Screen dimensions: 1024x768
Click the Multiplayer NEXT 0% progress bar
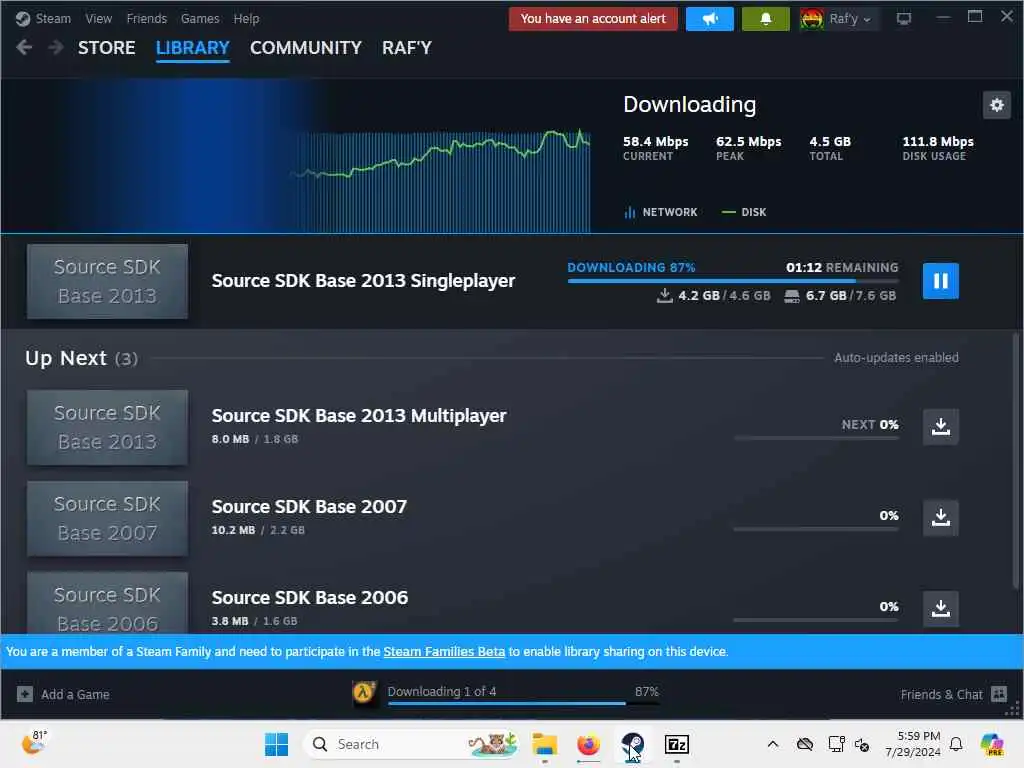click(x=816, y=438)
